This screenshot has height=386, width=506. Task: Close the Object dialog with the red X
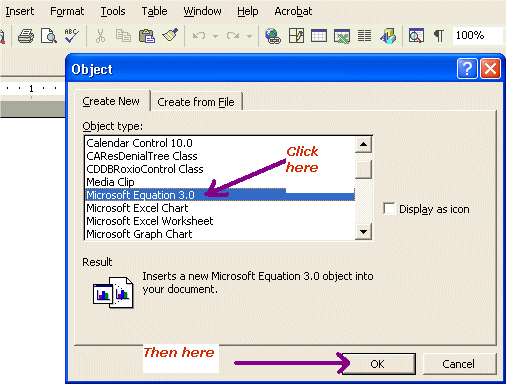(x=490, y=69)
